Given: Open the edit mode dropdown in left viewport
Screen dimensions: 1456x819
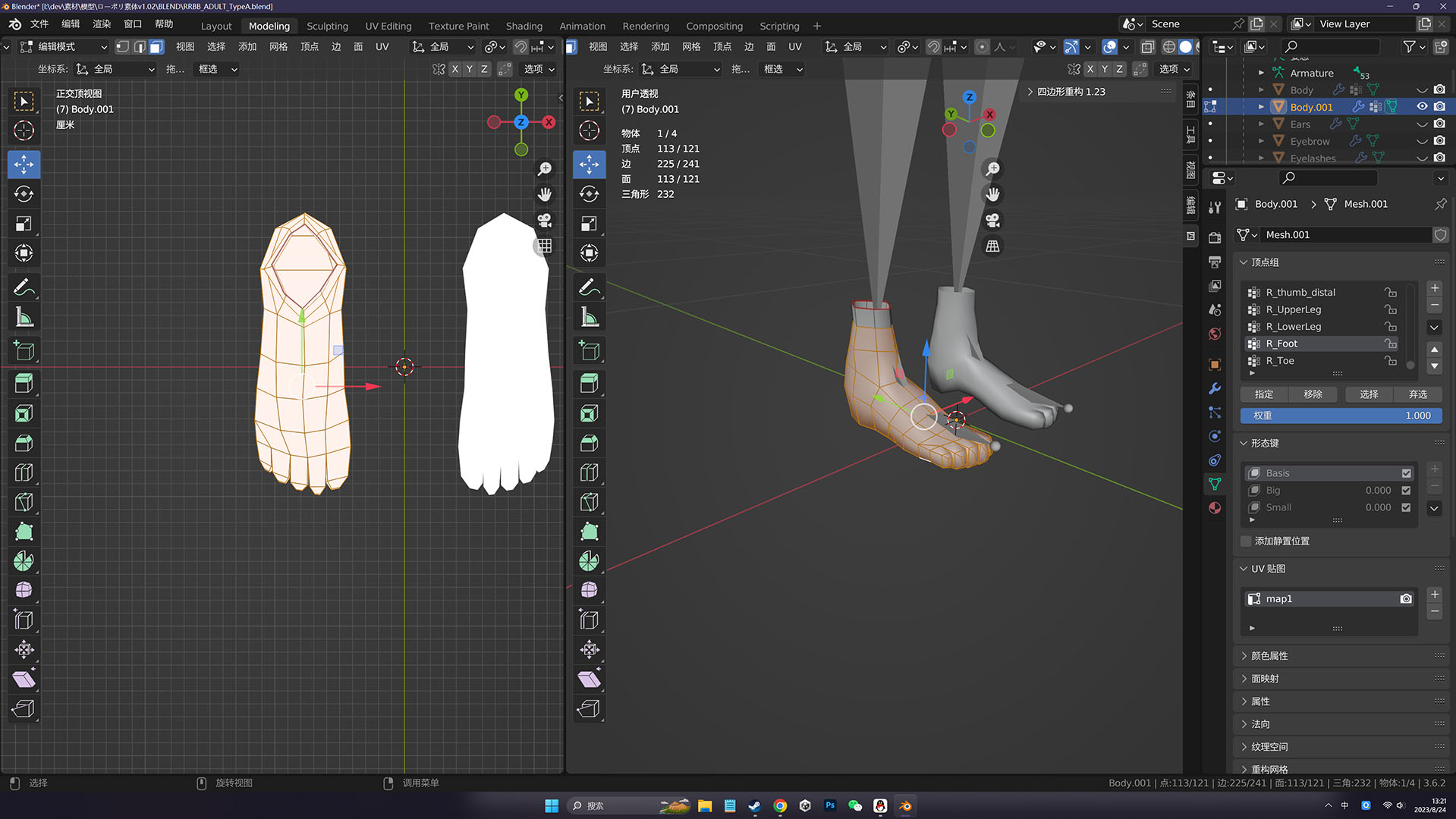Looking at the screenshot, I should tap(63, 47).
